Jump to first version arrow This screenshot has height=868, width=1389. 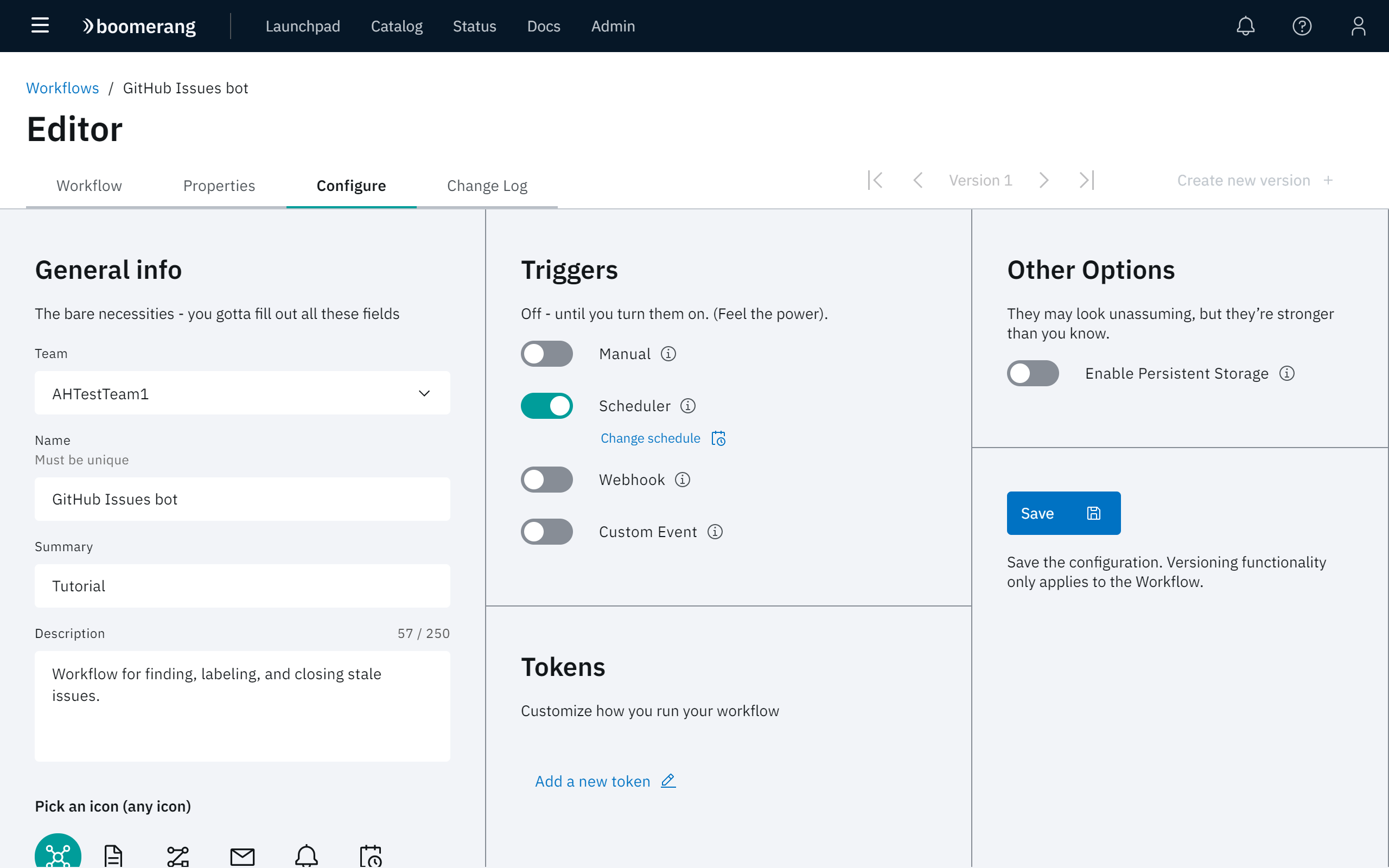tap(875, 180)
